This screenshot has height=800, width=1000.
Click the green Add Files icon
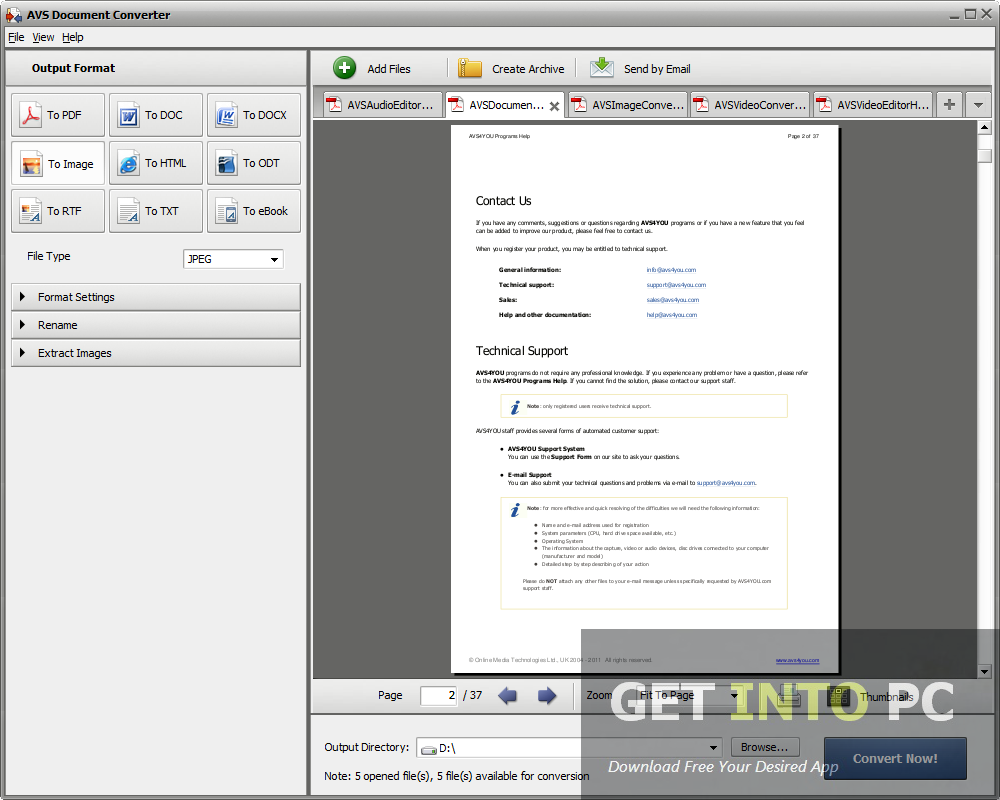344,68
